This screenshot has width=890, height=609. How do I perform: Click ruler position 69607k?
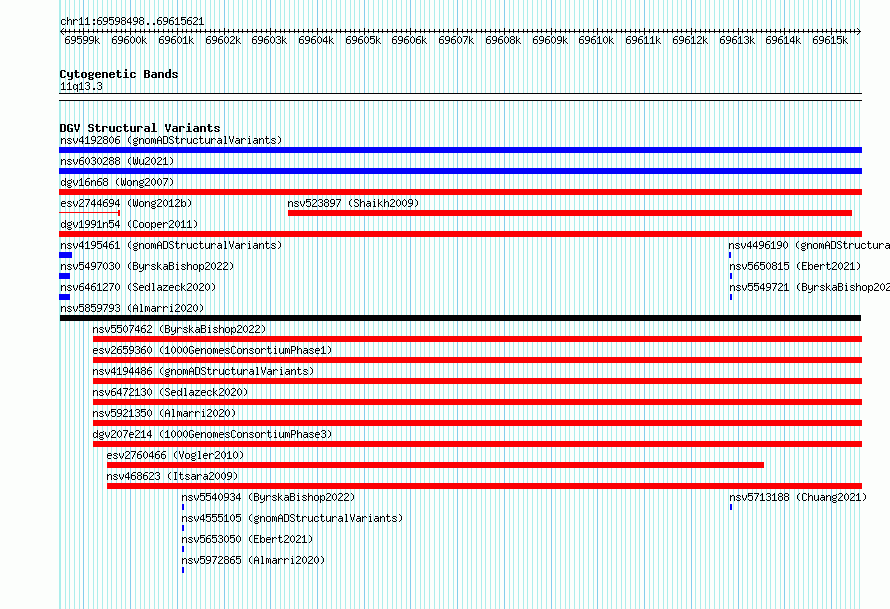point(456,40)
